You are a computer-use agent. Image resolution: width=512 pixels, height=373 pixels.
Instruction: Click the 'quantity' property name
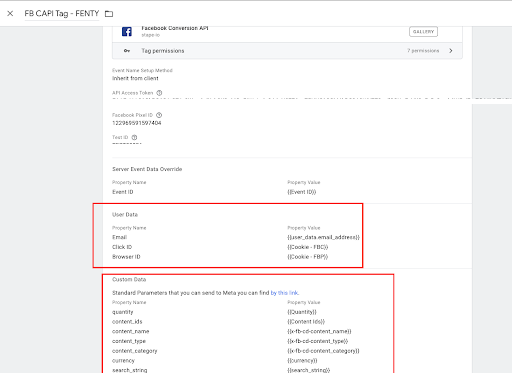(123, 312)
